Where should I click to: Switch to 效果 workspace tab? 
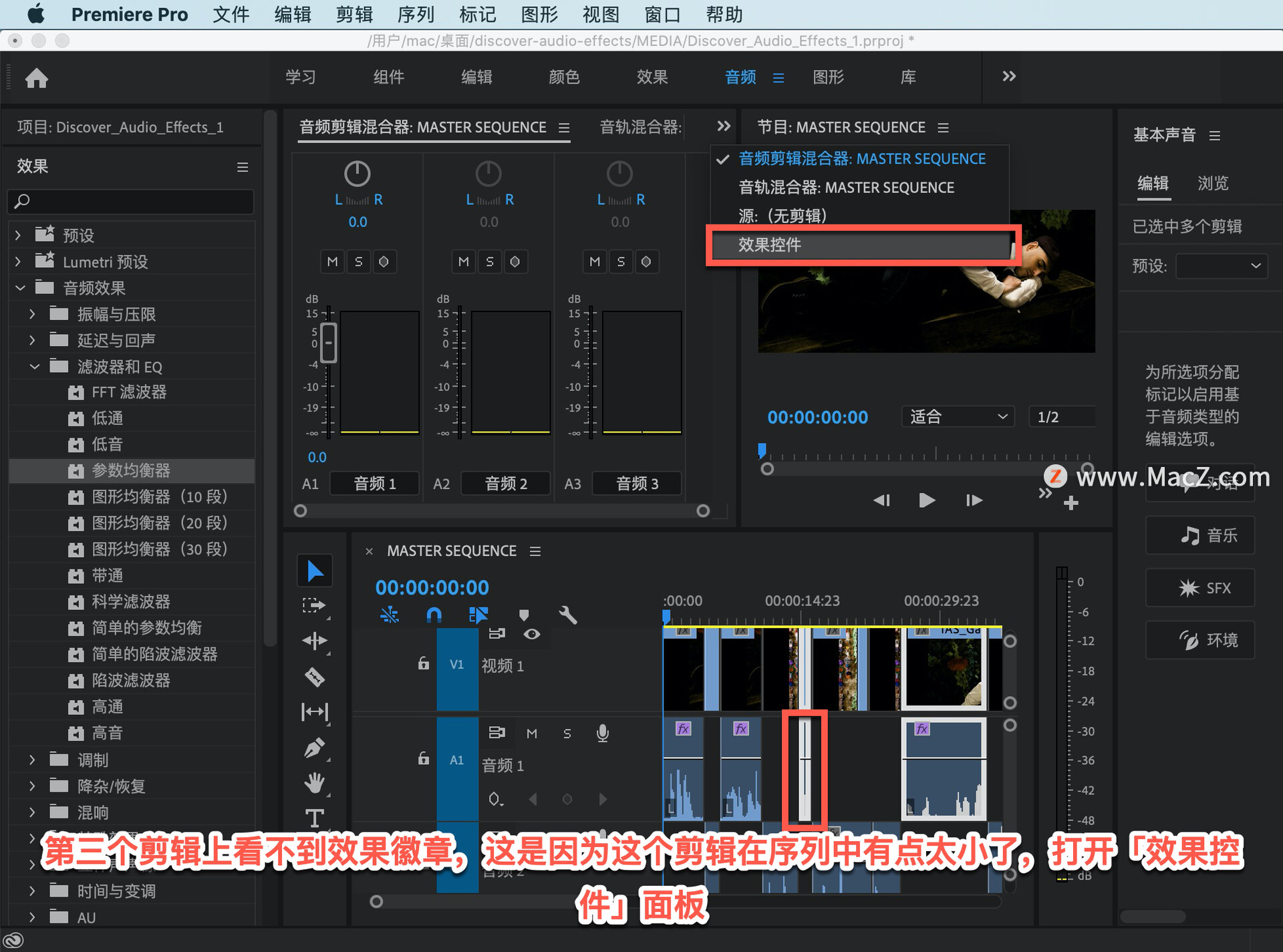click(x=652, y=77)
